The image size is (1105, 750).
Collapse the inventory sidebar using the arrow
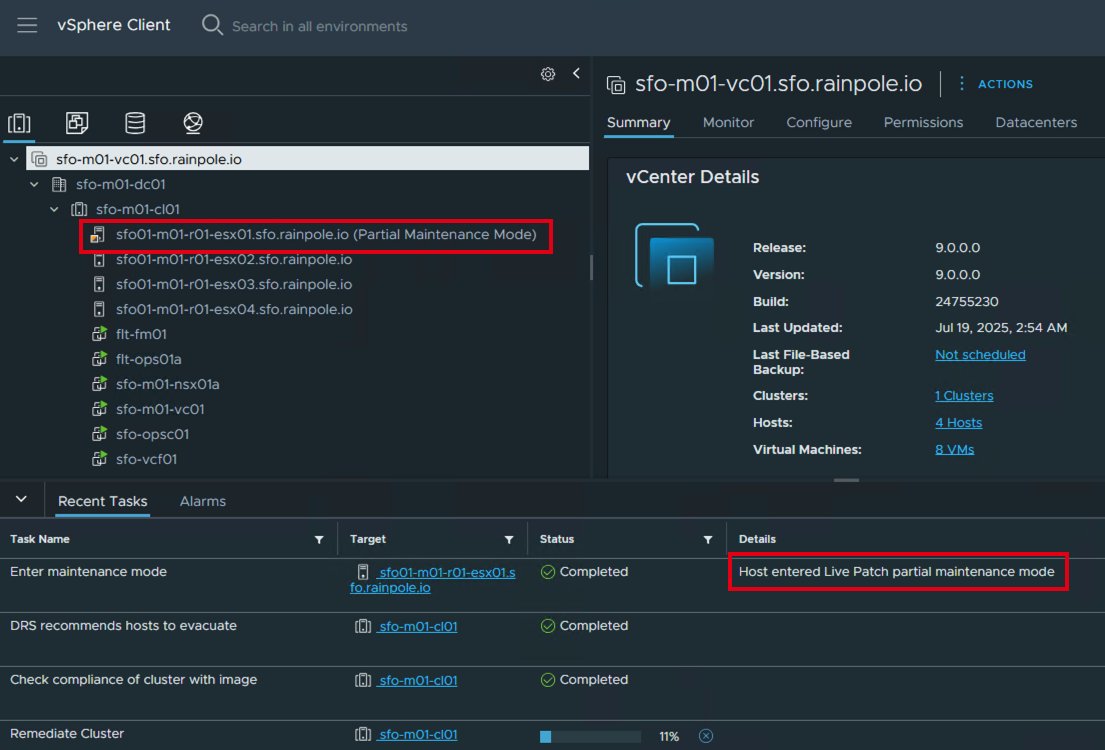click(576, 73)
